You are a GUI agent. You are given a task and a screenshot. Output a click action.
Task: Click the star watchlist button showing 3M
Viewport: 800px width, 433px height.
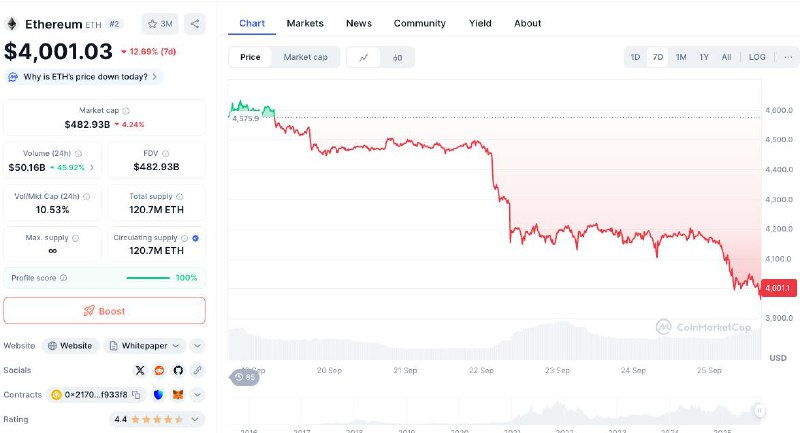point(161,23)
